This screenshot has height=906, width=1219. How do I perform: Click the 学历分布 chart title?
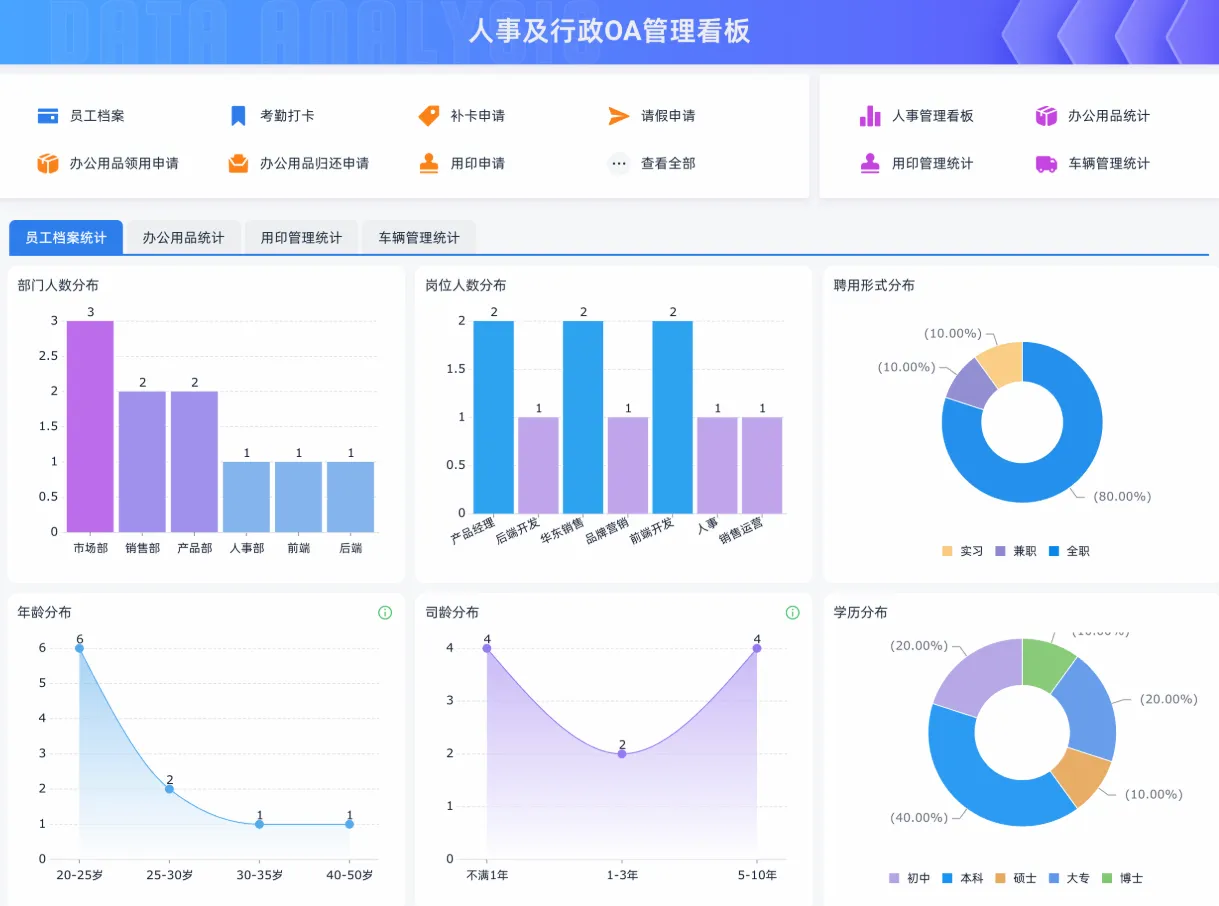(860, 613)
